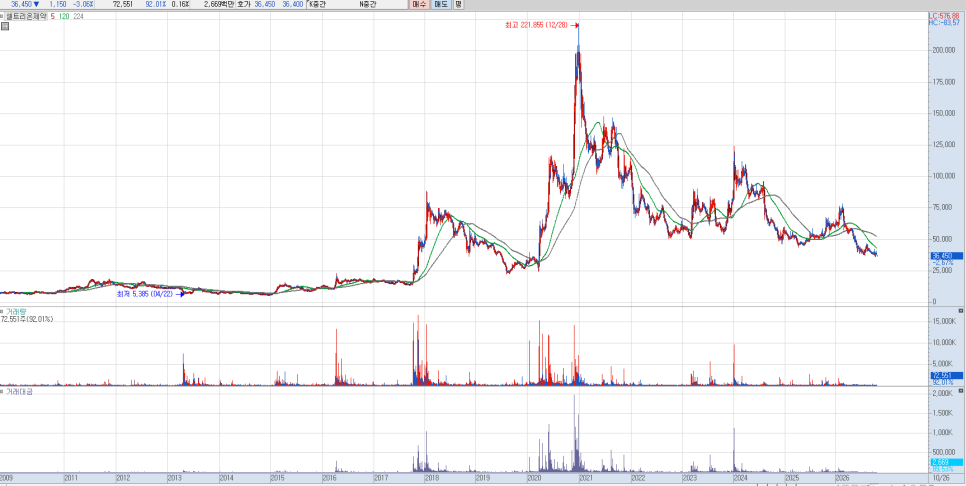Click the 거래량 volume panel label
The image size is (966, 486).
pyautogui.click(x=15, y=312)
